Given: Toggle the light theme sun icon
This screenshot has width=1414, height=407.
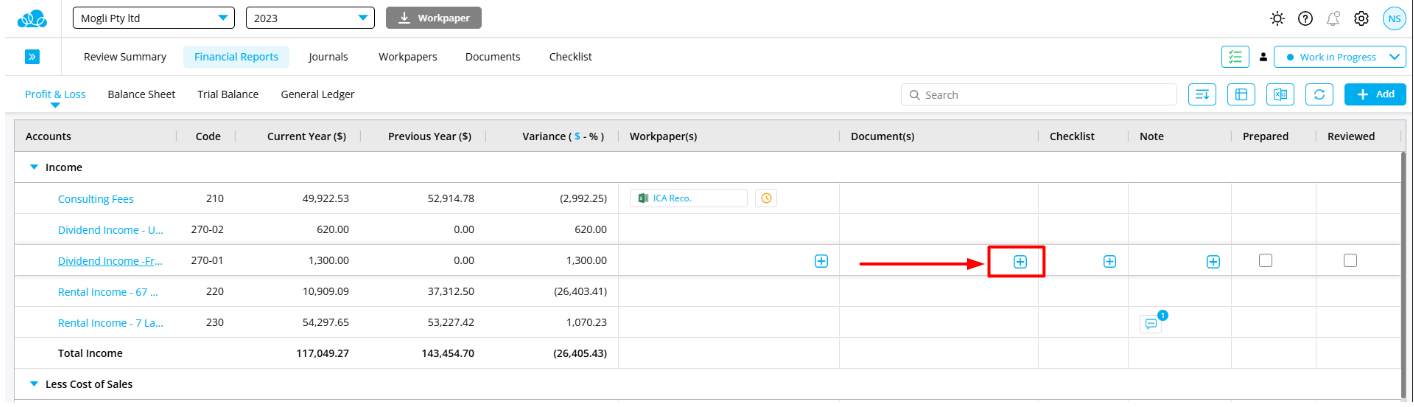Looking at the screenshot, I should [1277, 18].
